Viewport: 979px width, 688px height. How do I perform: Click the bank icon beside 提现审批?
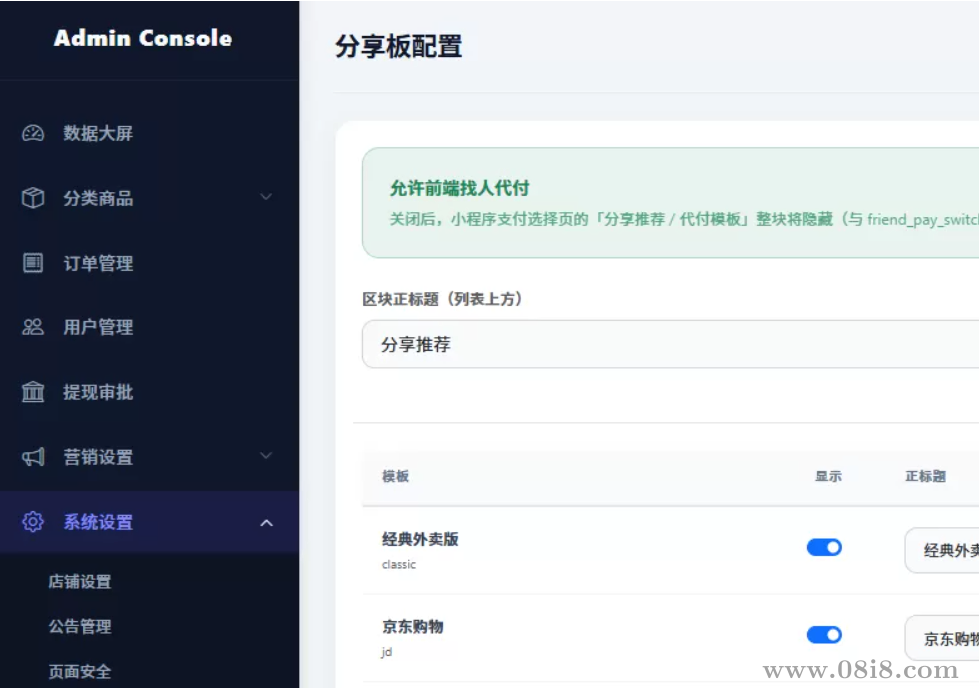[33, 392]
